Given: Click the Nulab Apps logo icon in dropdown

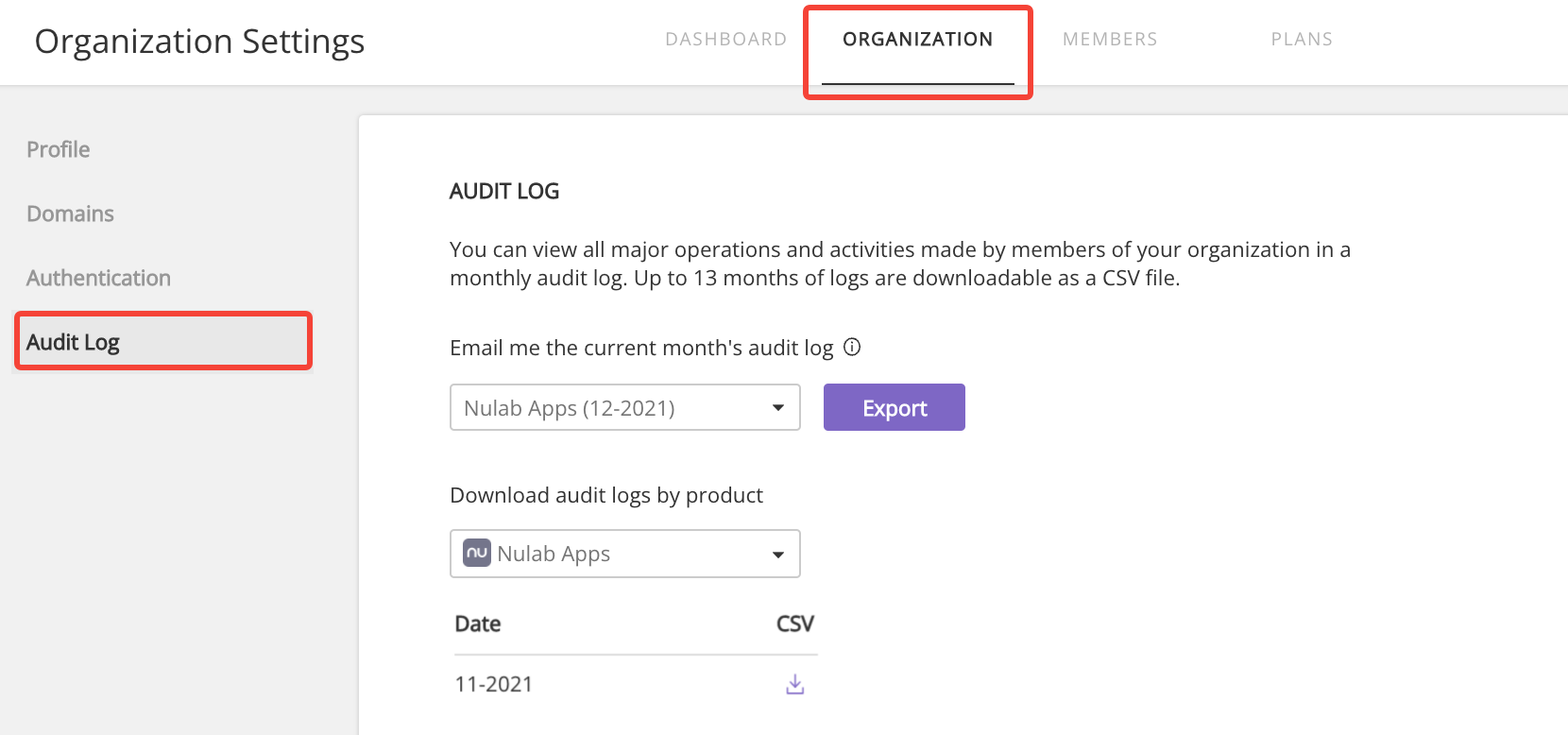Looking at the screenshot, I should tap(477, 553).
